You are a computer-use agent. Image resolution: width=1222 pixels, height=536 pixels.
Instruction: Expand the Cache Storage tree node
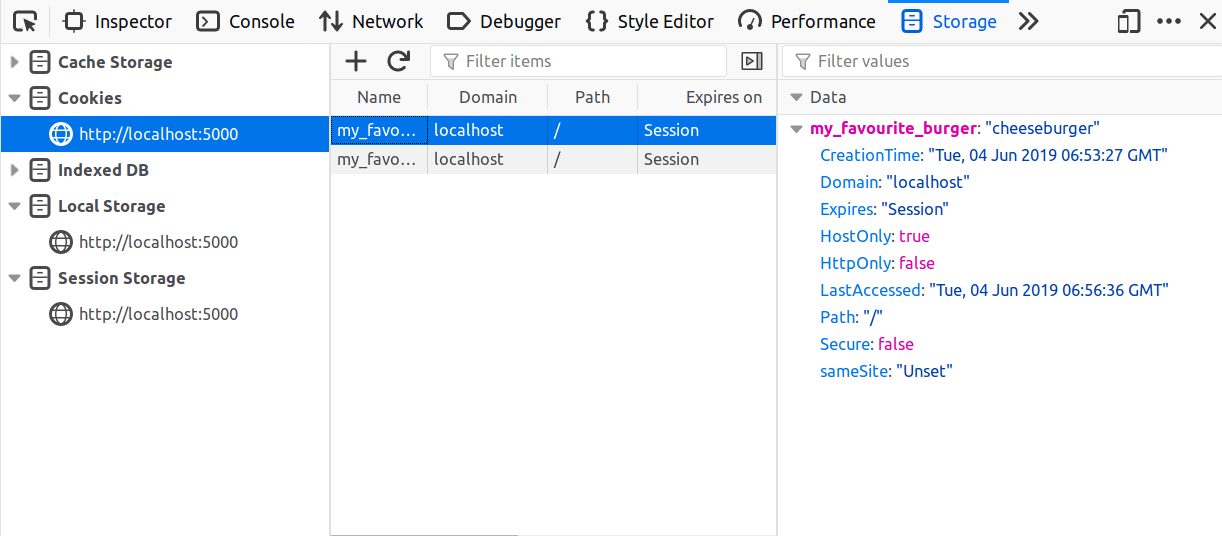(14, 62)
